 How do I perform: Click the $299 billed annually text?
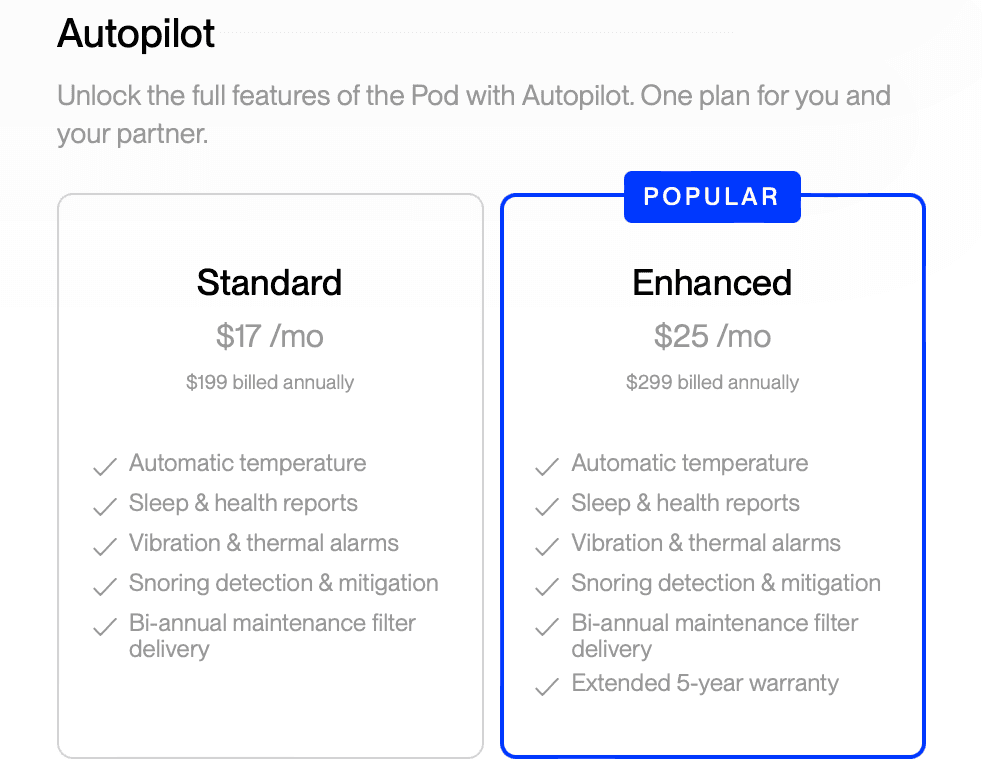tap(712, 382)
